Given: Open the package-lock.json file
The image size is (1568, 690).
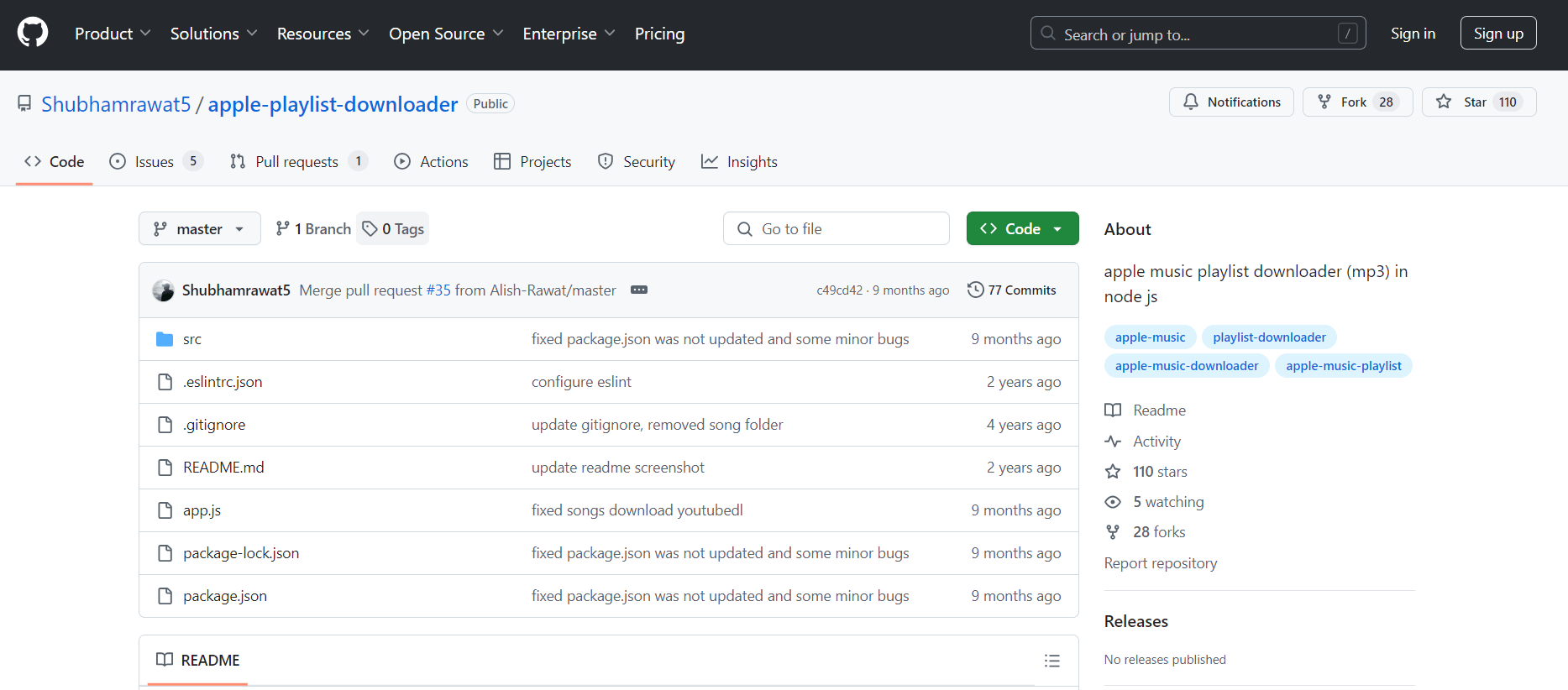Looking at the screenshot, I should [x=241, y=553].
